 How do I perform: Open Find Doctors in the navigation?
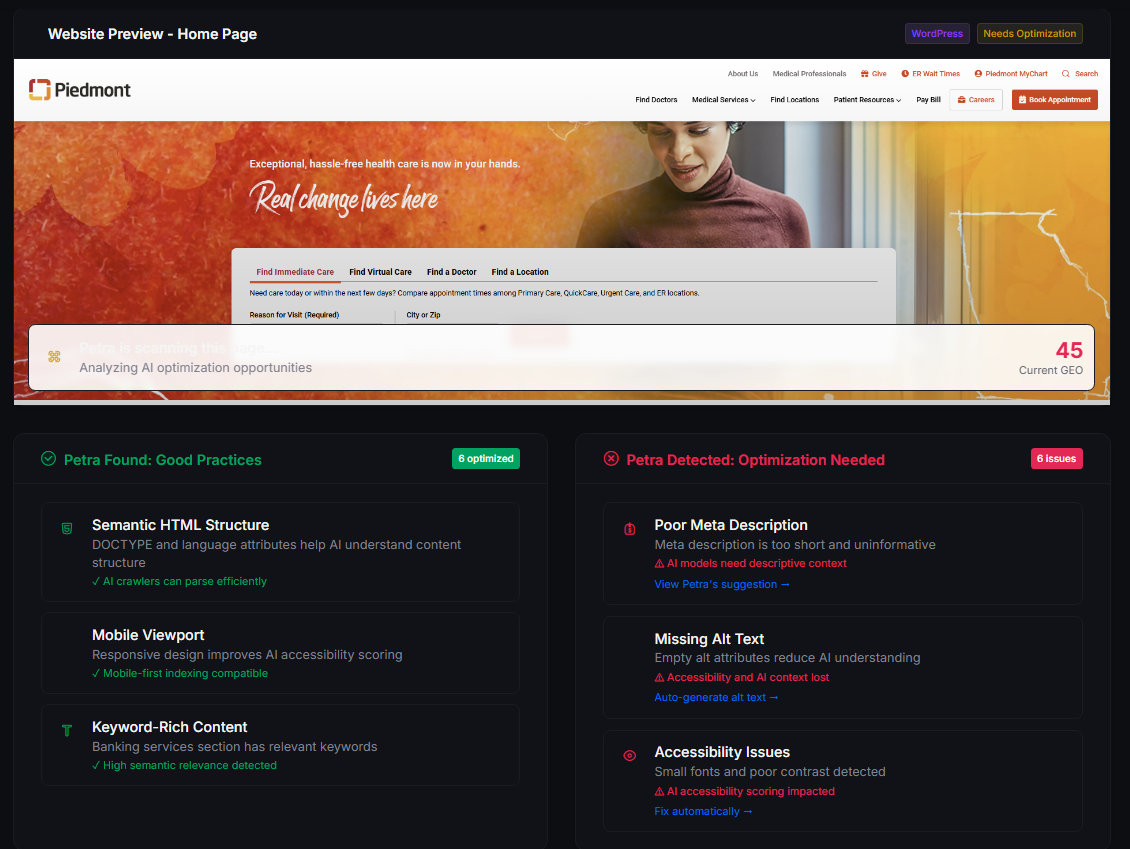(656, 99)
